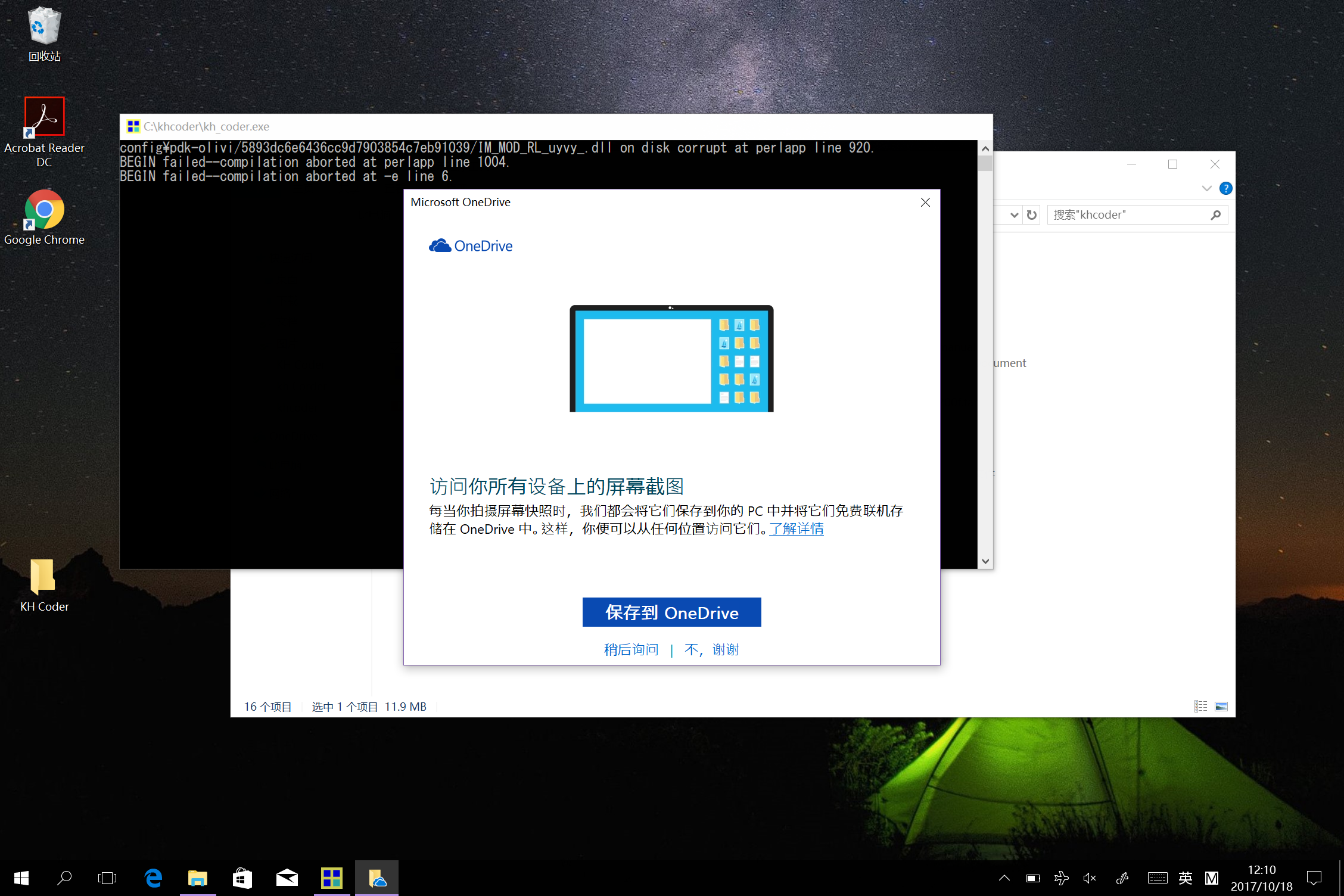The height and width of the screenshot is (896, 1344).
Task: Open File Explorer from taskbar
Action: coord(198,878)
